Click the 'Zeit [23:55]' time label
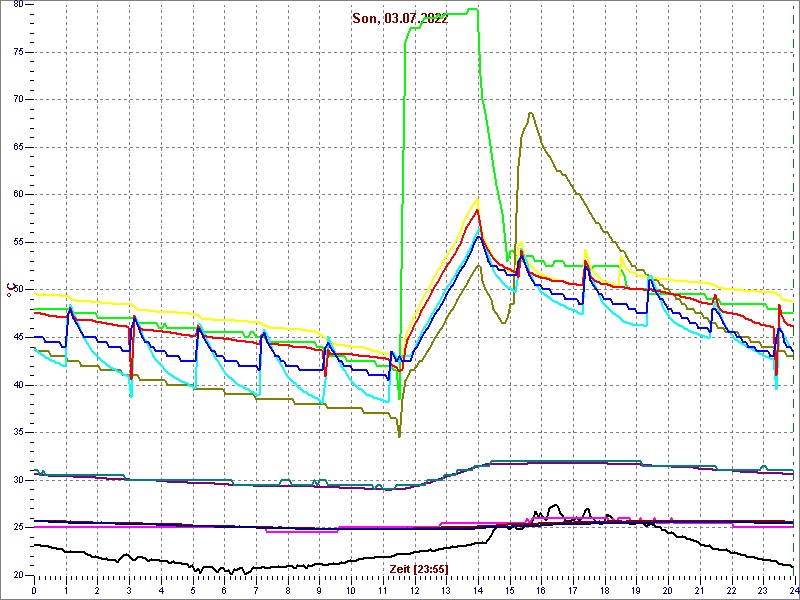 [419, 569]
